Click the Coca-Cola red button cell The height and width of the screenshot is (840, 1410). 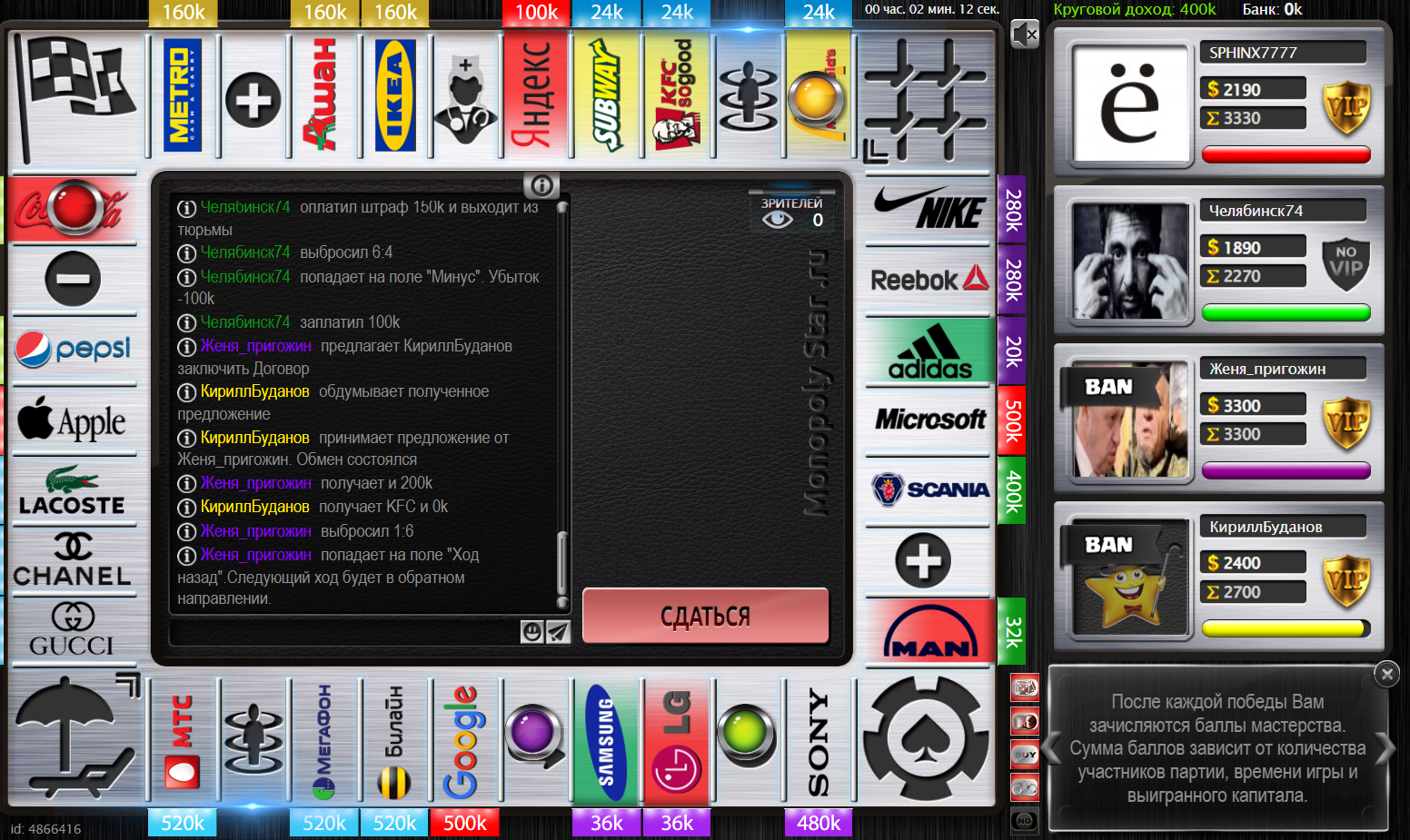click(x=73, y=209)
